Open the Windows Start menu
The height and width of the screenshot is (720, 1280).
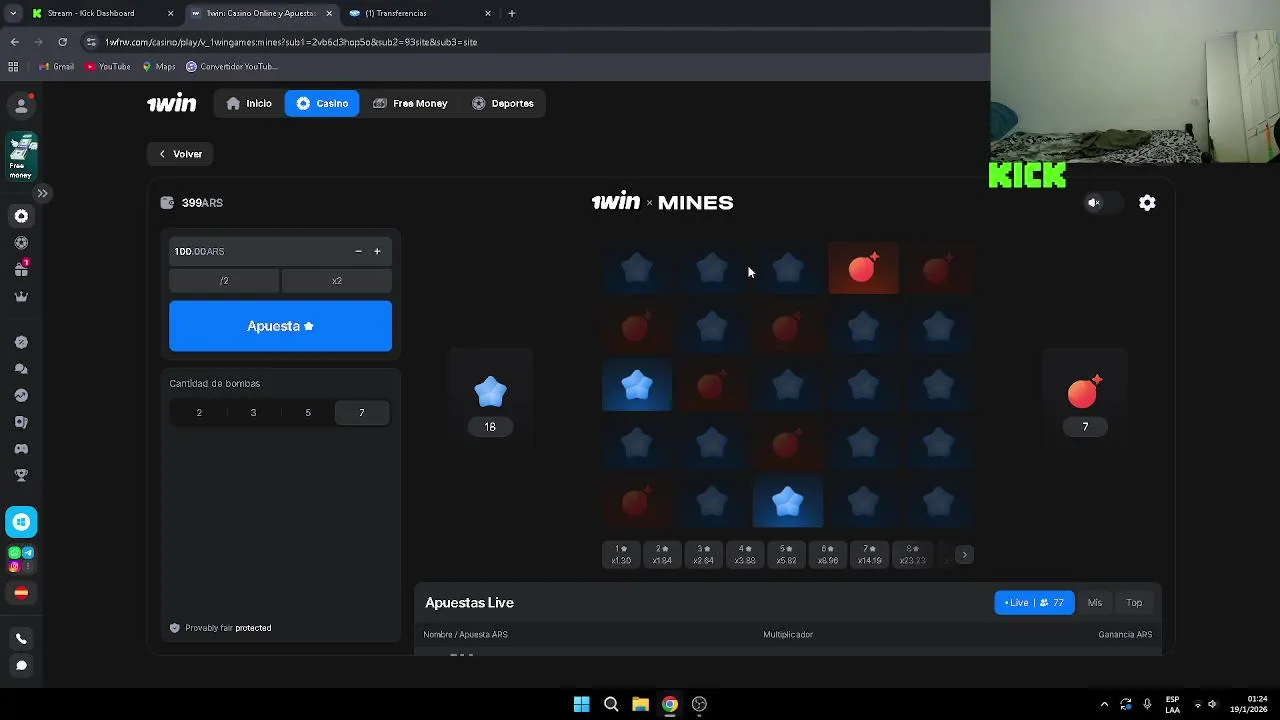click(x=581, y=704)
